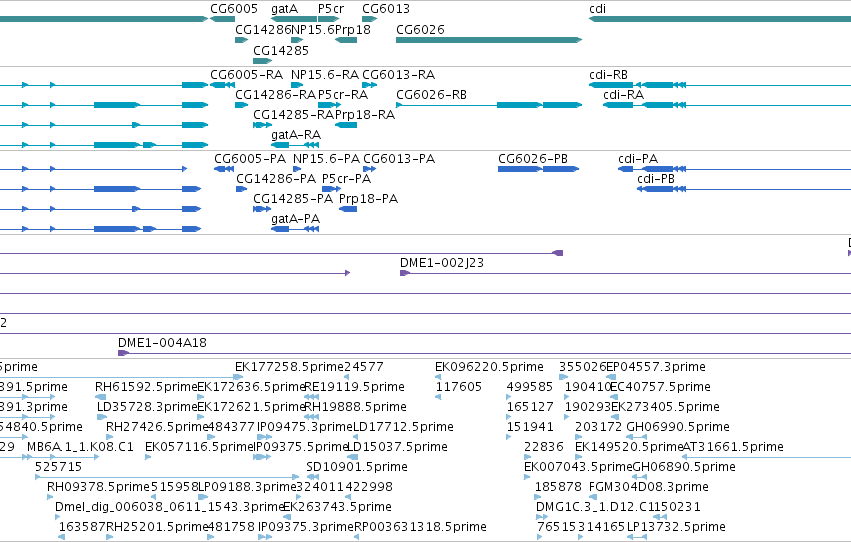Screen dimensions: 851x542
Task: Open the RH61592.5prime EST label
Action: (x=146, y=387)
